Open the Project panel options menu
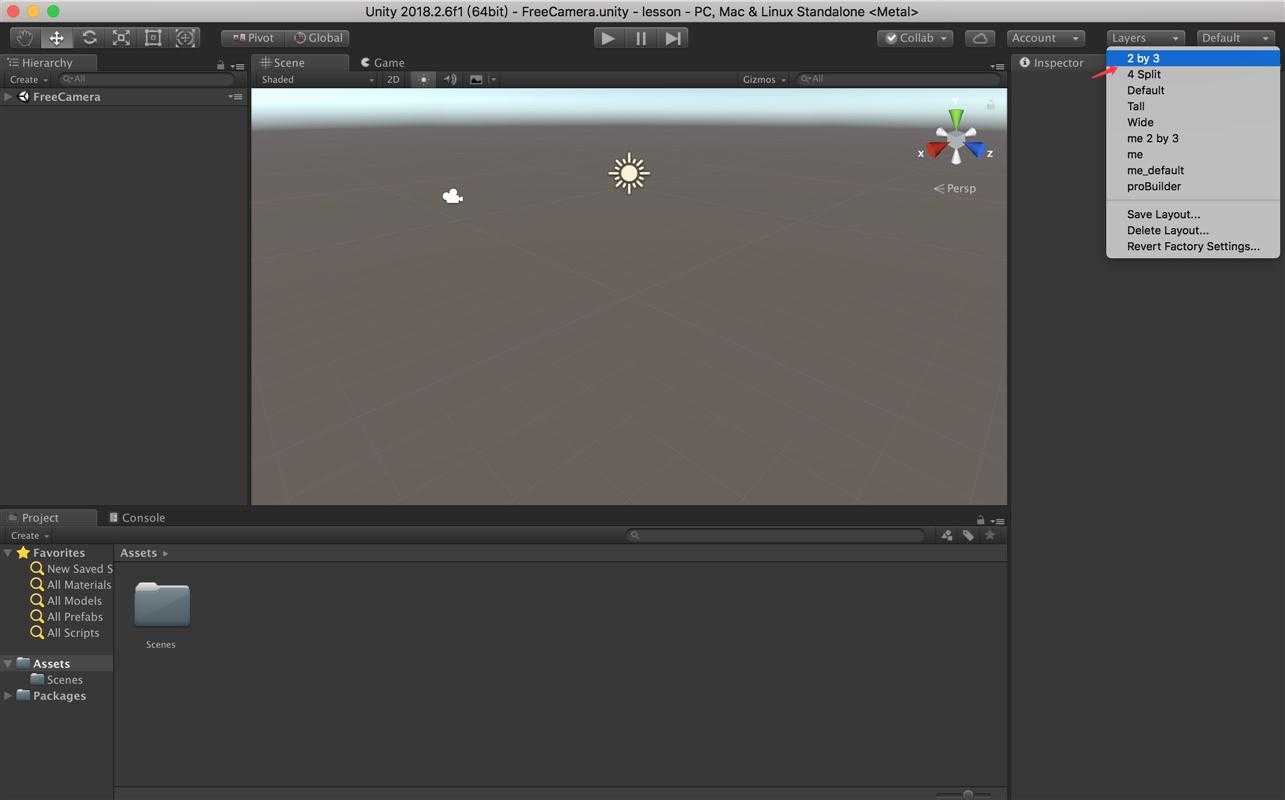Image resolution: width=1285 pixels, height=800 pixels. pos(997,521)
